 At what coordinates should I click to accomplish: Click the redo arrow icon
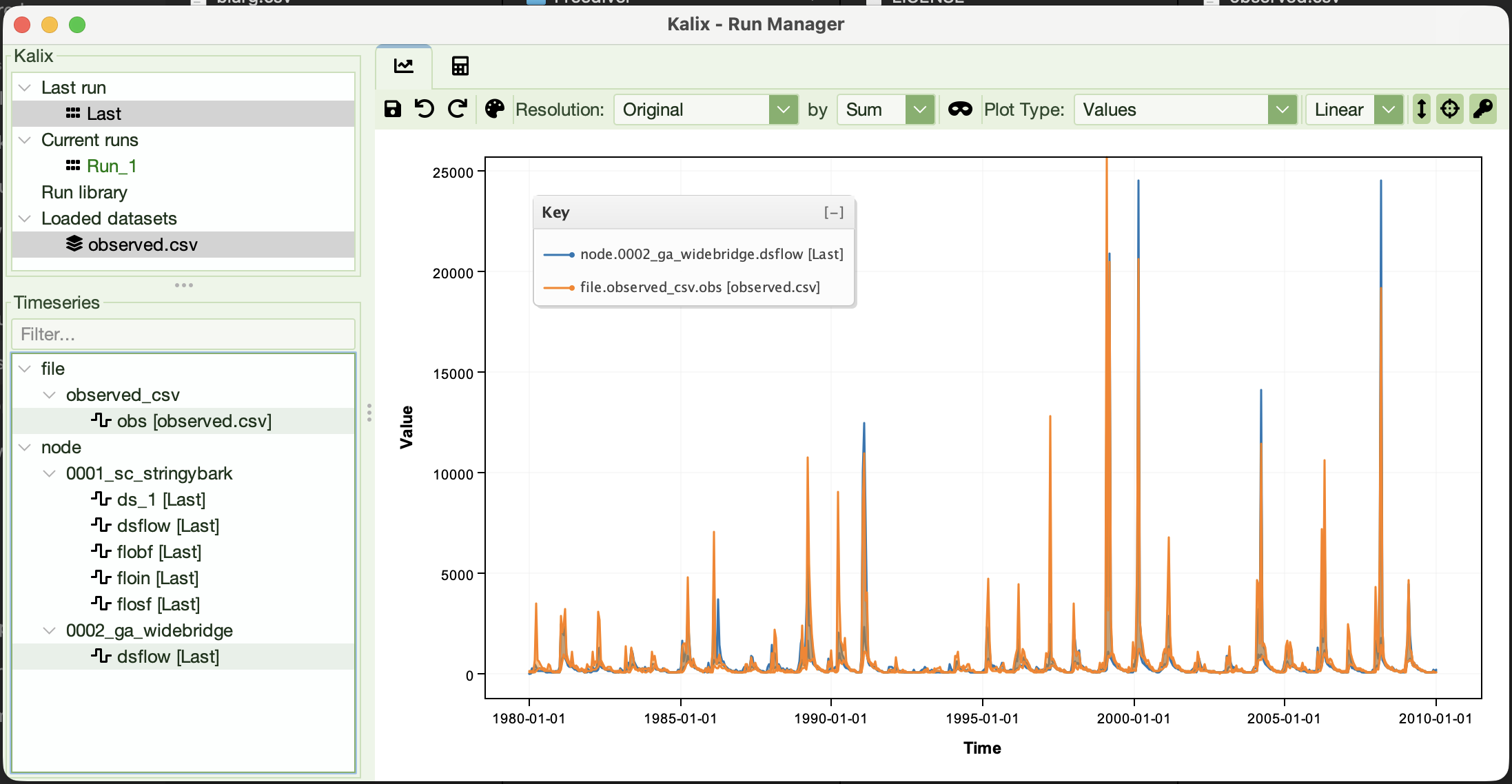(x=458, y=109)
